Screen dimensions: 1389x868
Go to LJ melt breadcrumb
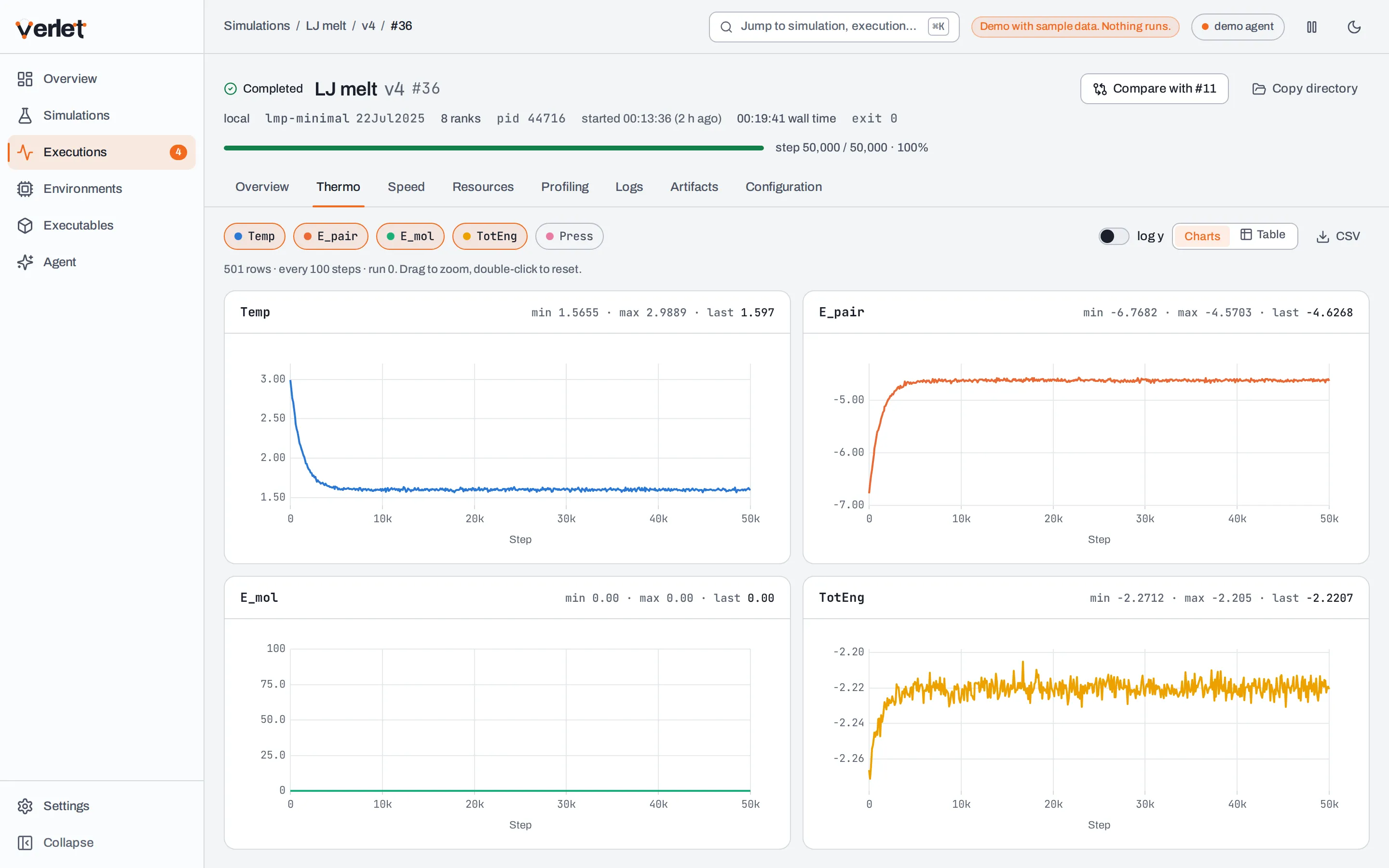point(326,26)
